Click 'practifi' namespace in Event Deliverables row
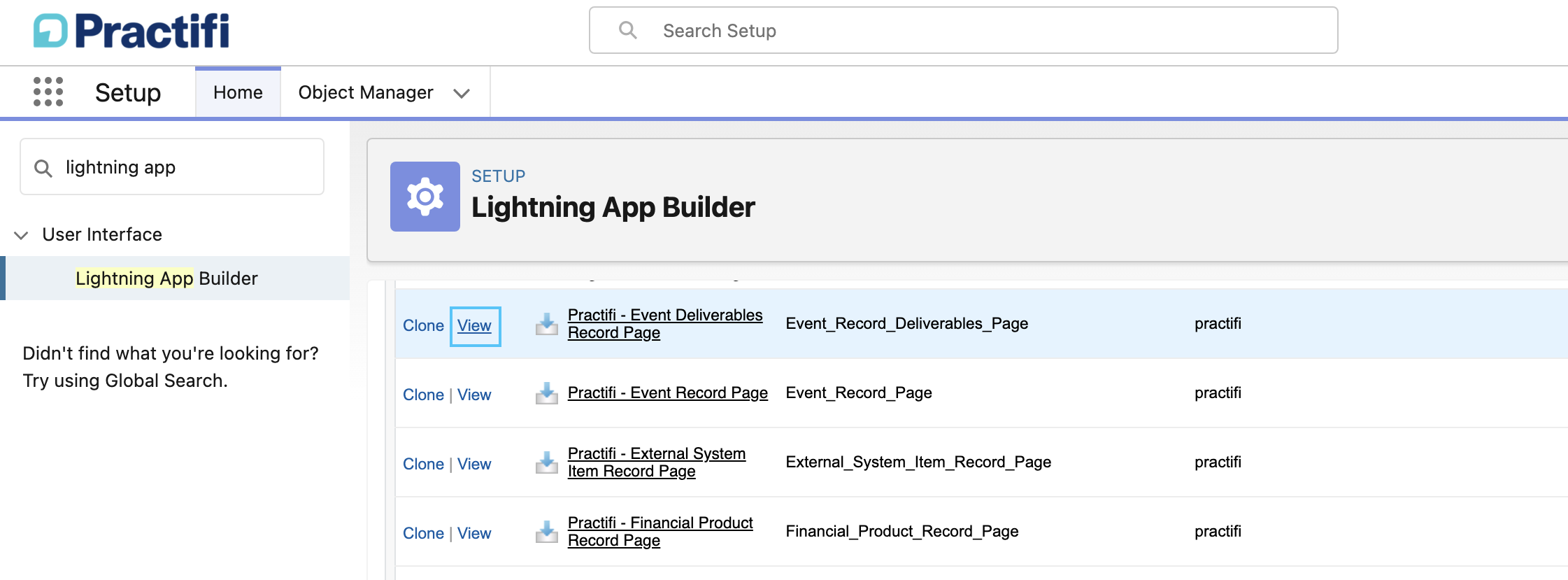Viewport: 1568px width, 580px height. pos(1218,323)
